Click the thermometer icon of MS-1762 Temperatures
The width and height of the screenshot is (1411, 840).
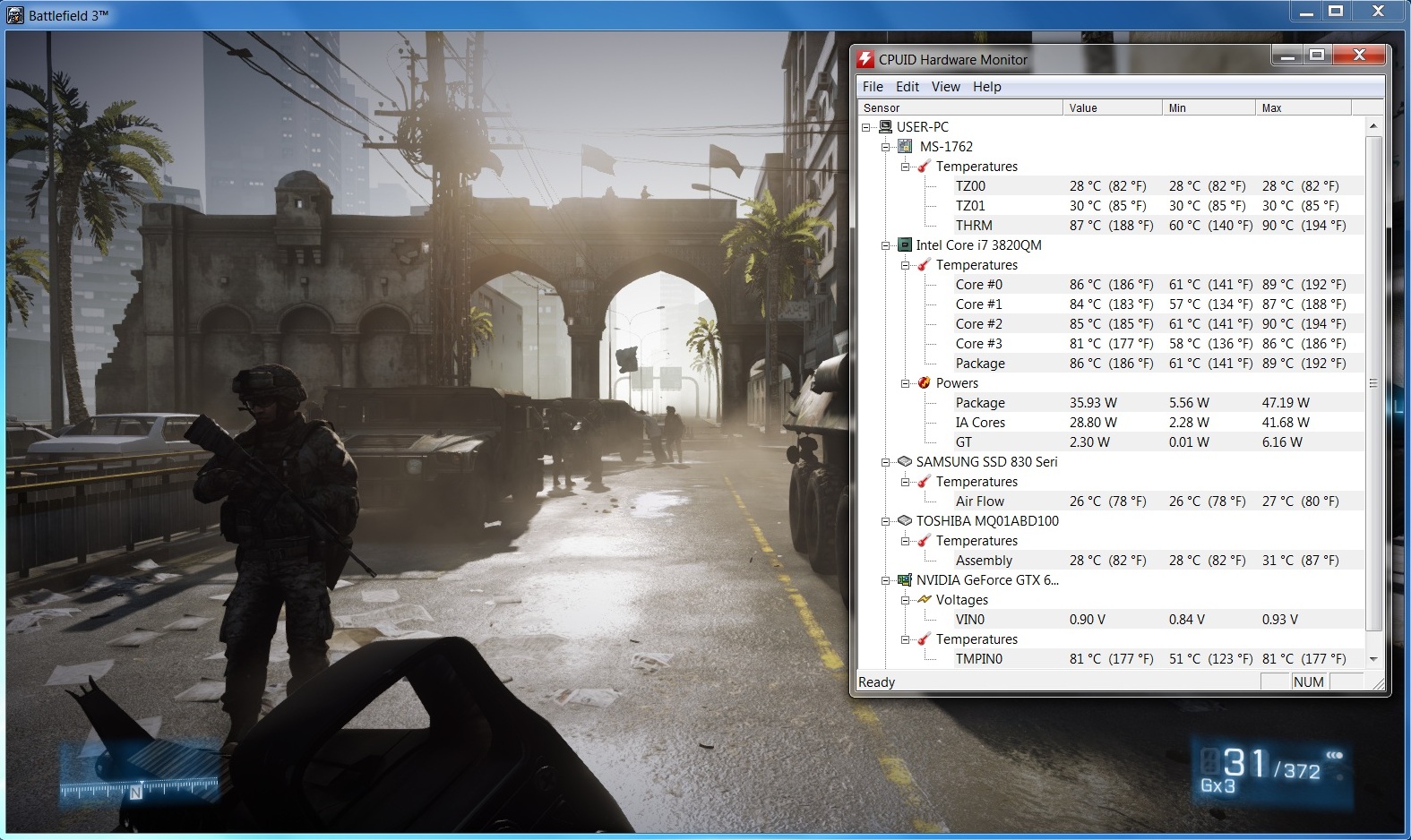click(x=925, y=167)
